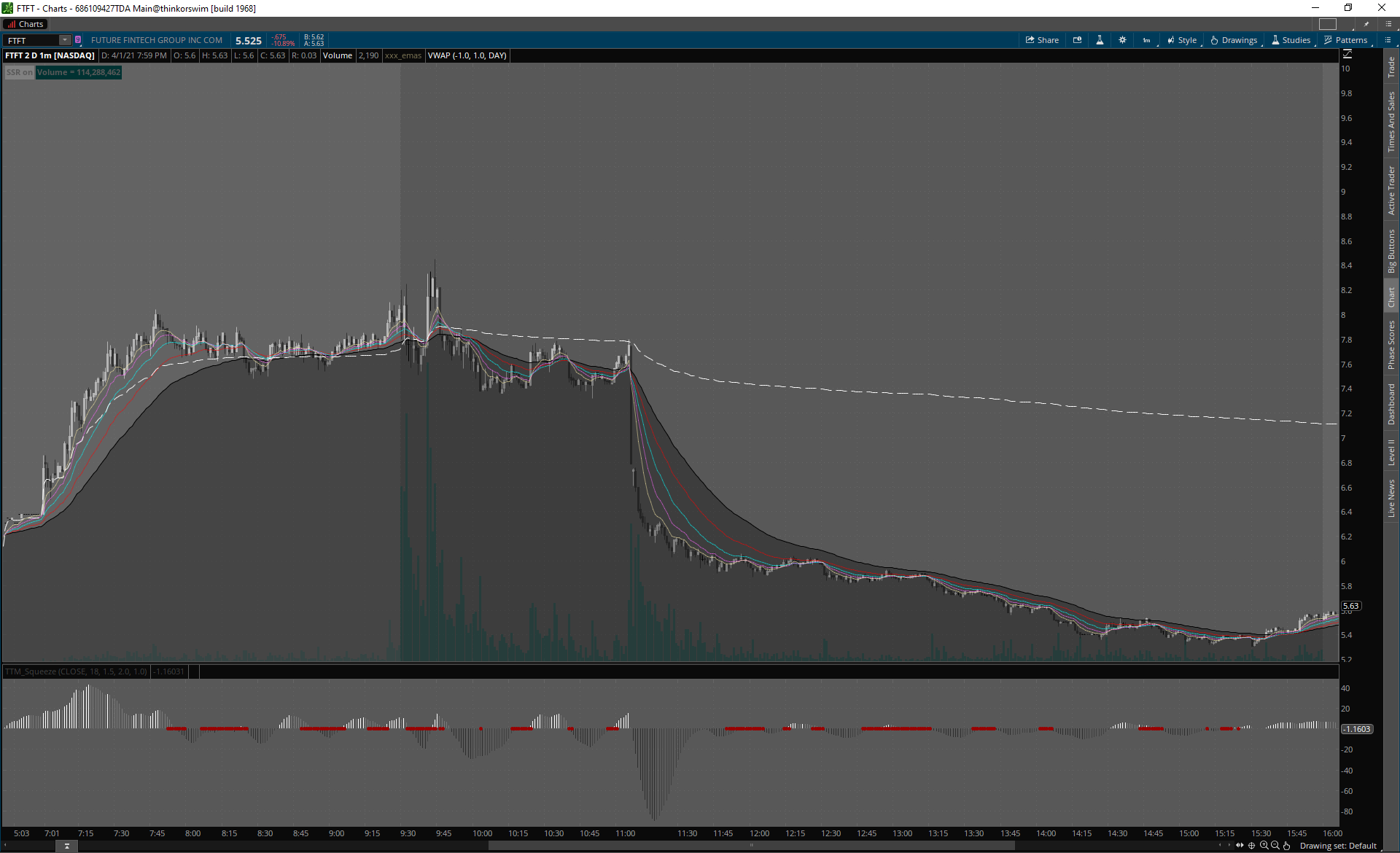Viewport: 1400px width, 853px height.
Task: Expand the Drawing set Default selector
Action: coord(1337,846)
